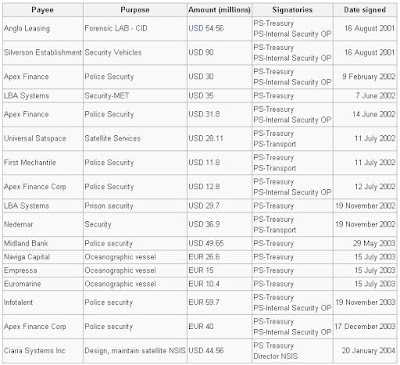
Task: Click the blue USD link in Anglo Leasing row
Action: point(196,28)
